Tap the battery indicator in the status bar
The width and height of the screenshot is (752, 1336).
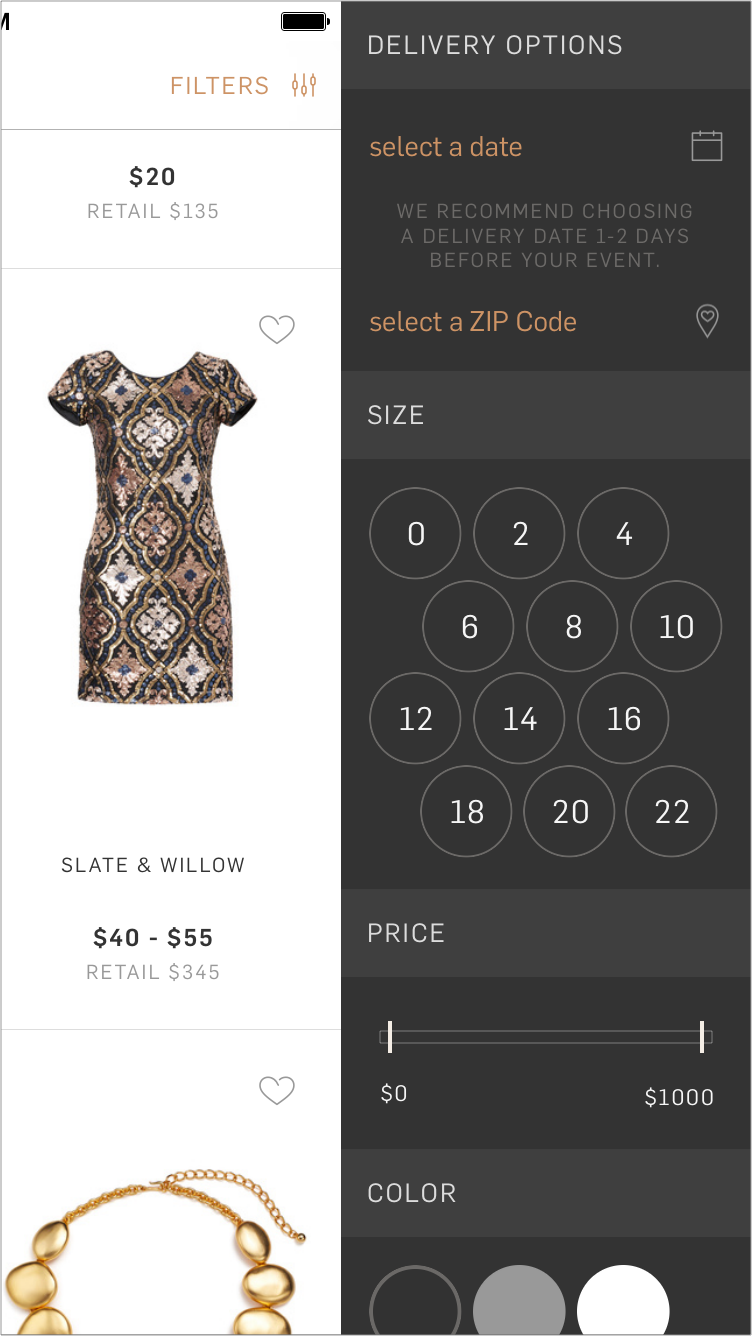tap(304, 21)
